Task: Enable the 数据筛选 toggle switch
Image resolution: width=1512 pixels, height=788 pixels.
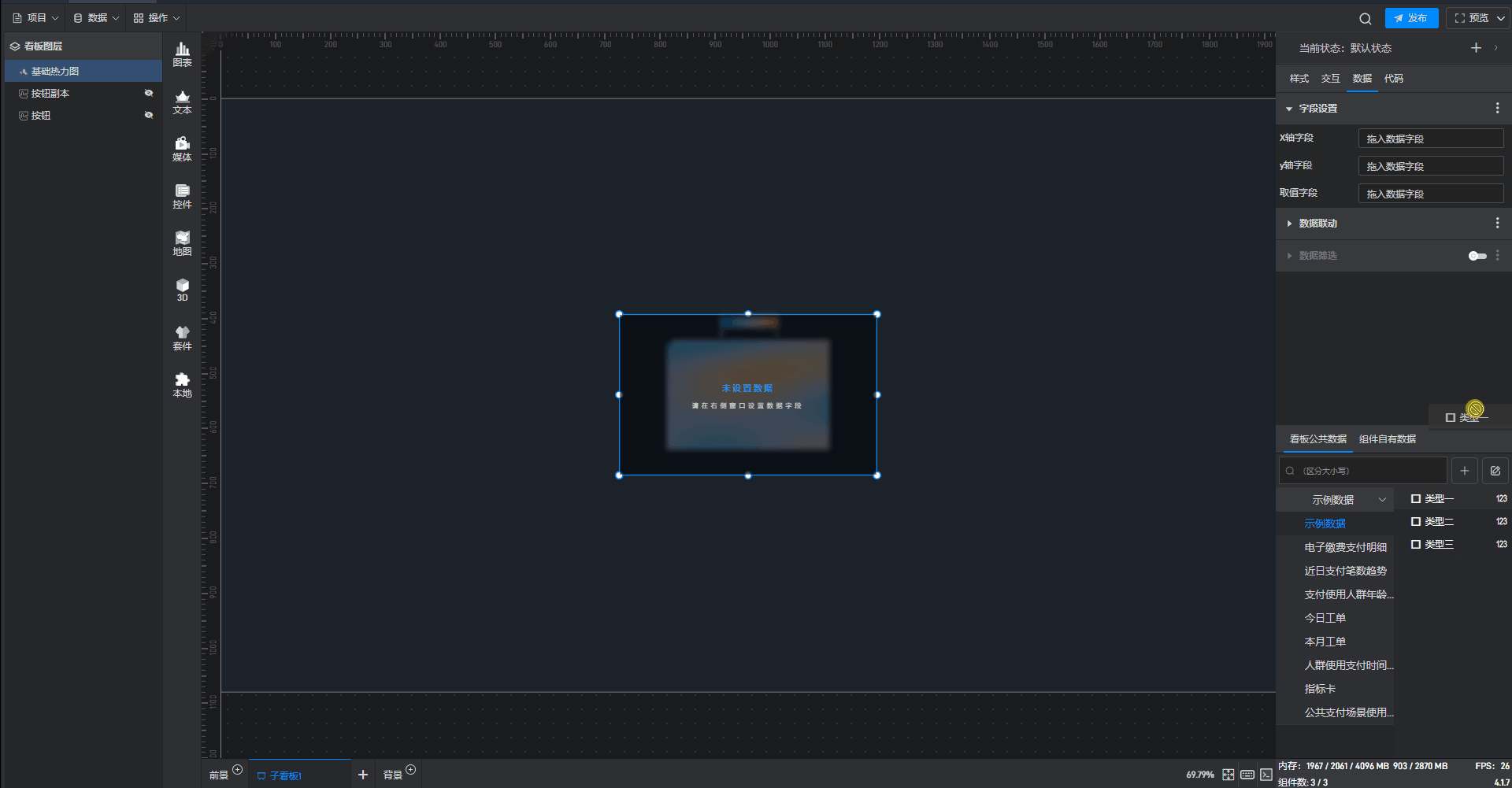Action: pos(1477,256)
